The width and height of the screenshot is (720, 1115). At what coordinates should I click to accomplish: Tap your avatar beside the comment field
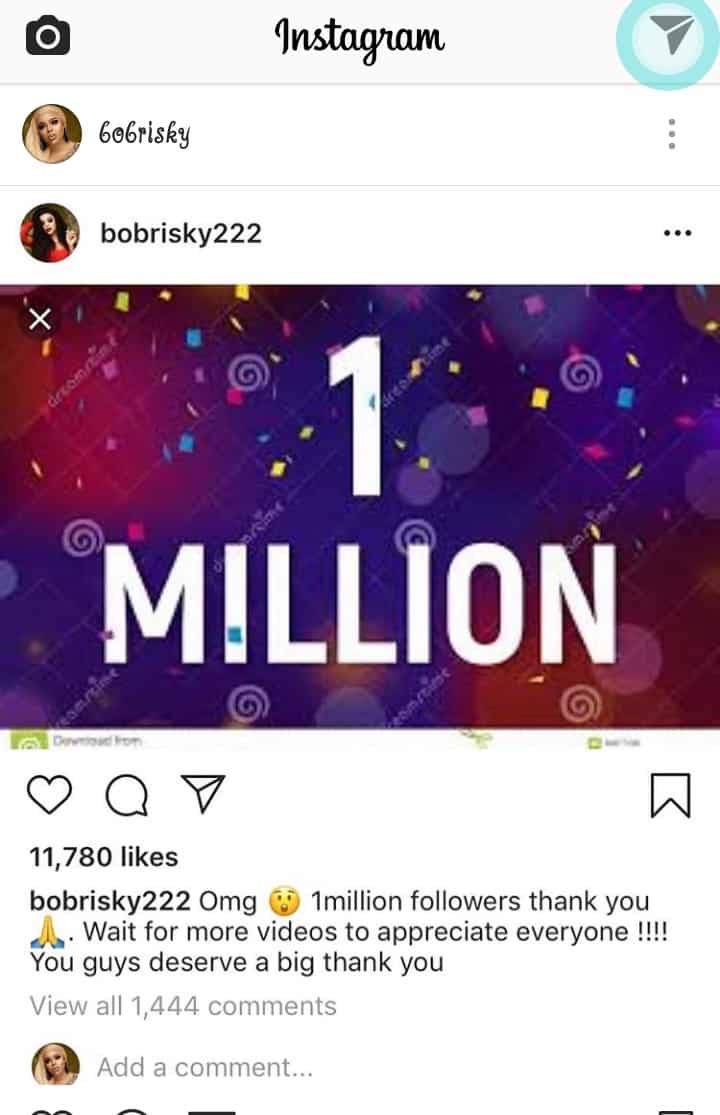coord(55,1066)
